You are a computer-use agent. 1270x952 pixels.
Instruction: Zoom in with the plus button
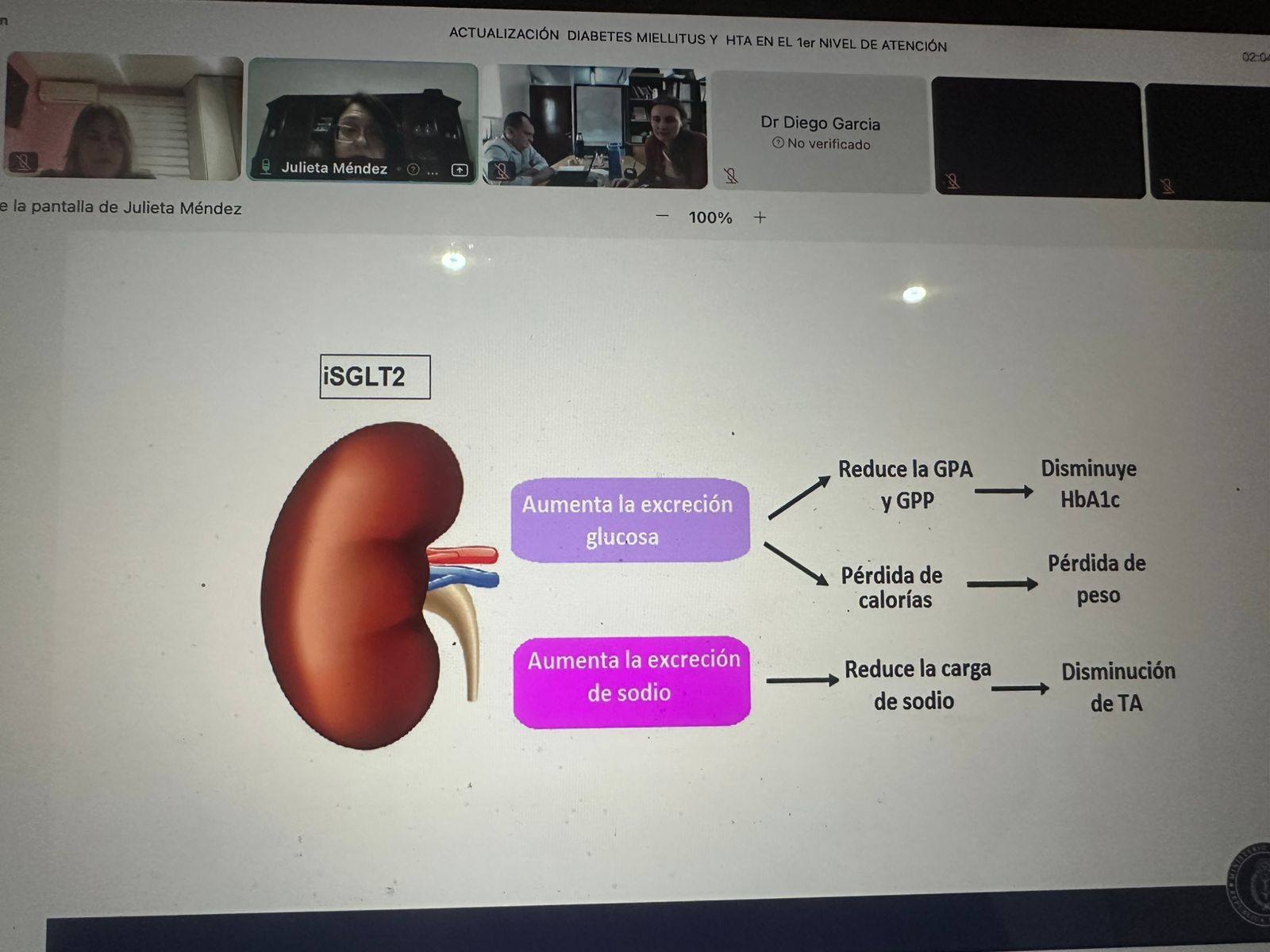(760, 217)
